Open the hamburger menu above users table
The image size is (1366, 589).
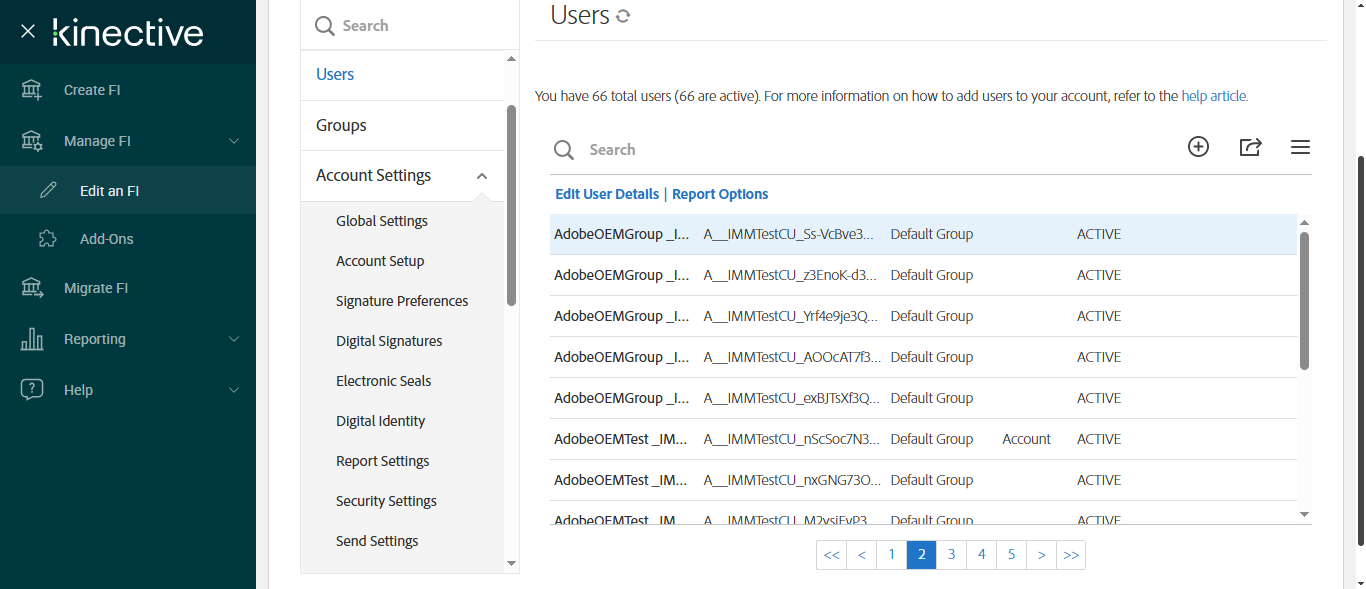click(x=1300, y=147)
